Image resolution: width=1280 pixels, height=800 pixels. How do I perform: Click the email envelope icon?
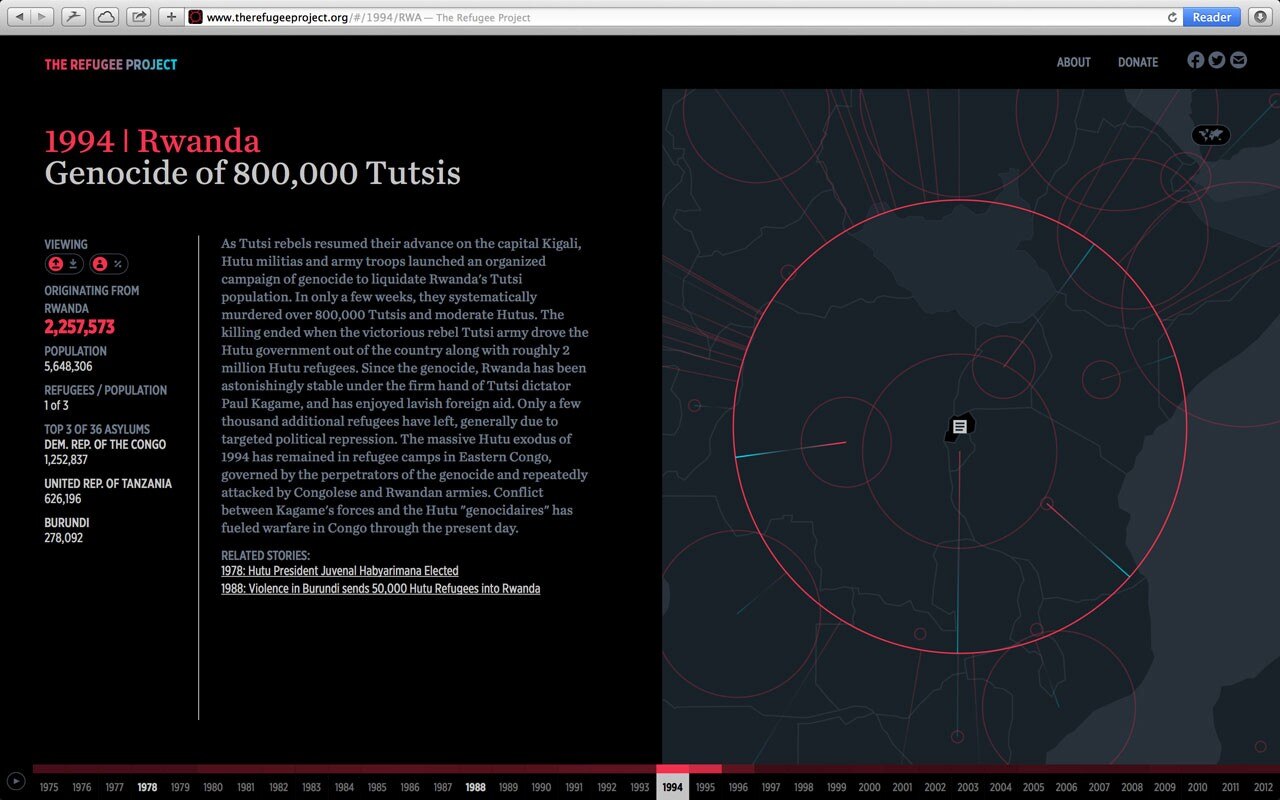click(x=1238, y=60)
